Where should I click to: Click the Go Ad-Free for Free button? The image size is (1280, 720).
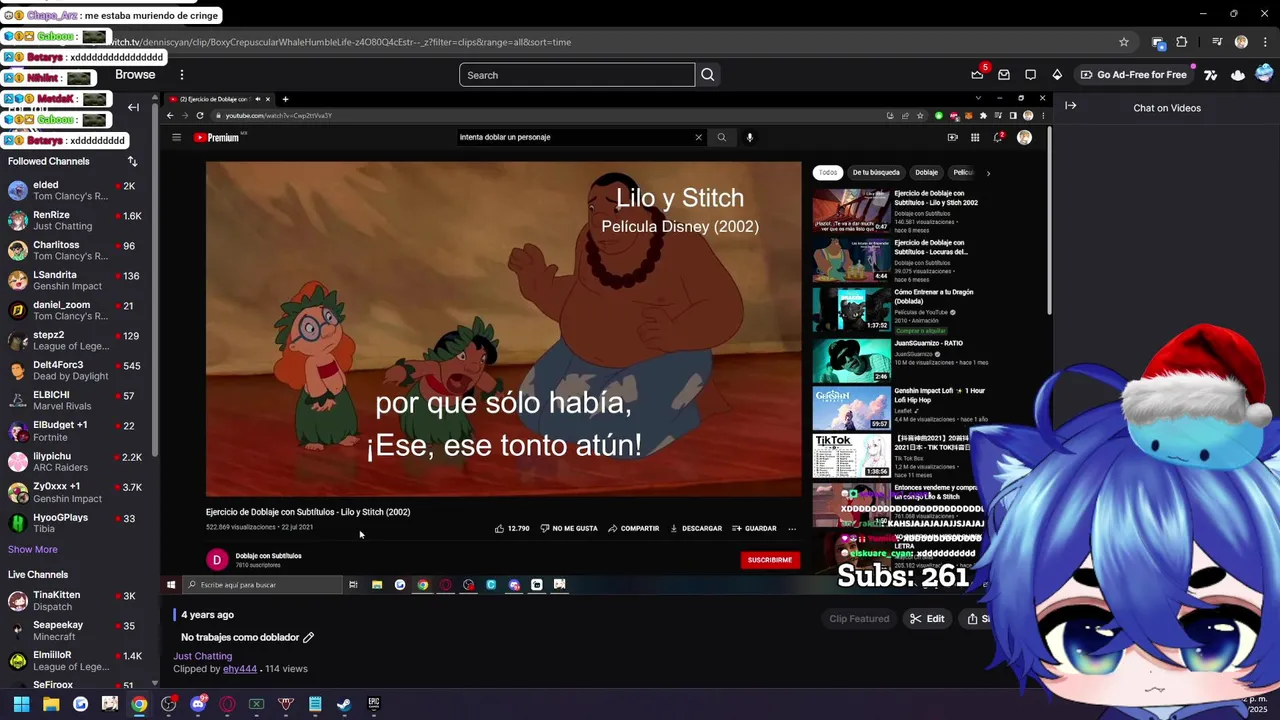(x=1132, y=75)
